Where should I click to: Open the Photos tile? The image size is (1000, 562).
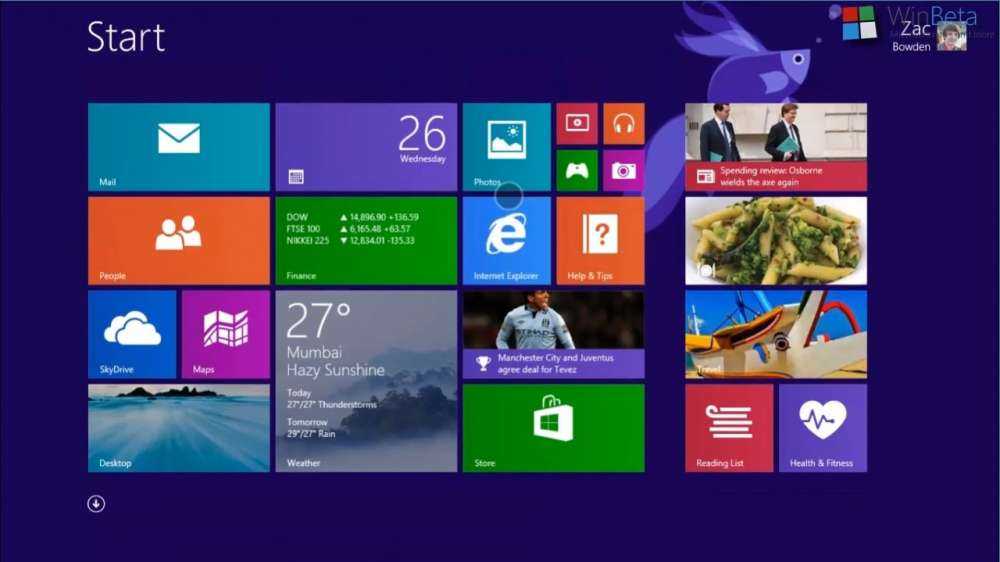click(x=506, y=146)
